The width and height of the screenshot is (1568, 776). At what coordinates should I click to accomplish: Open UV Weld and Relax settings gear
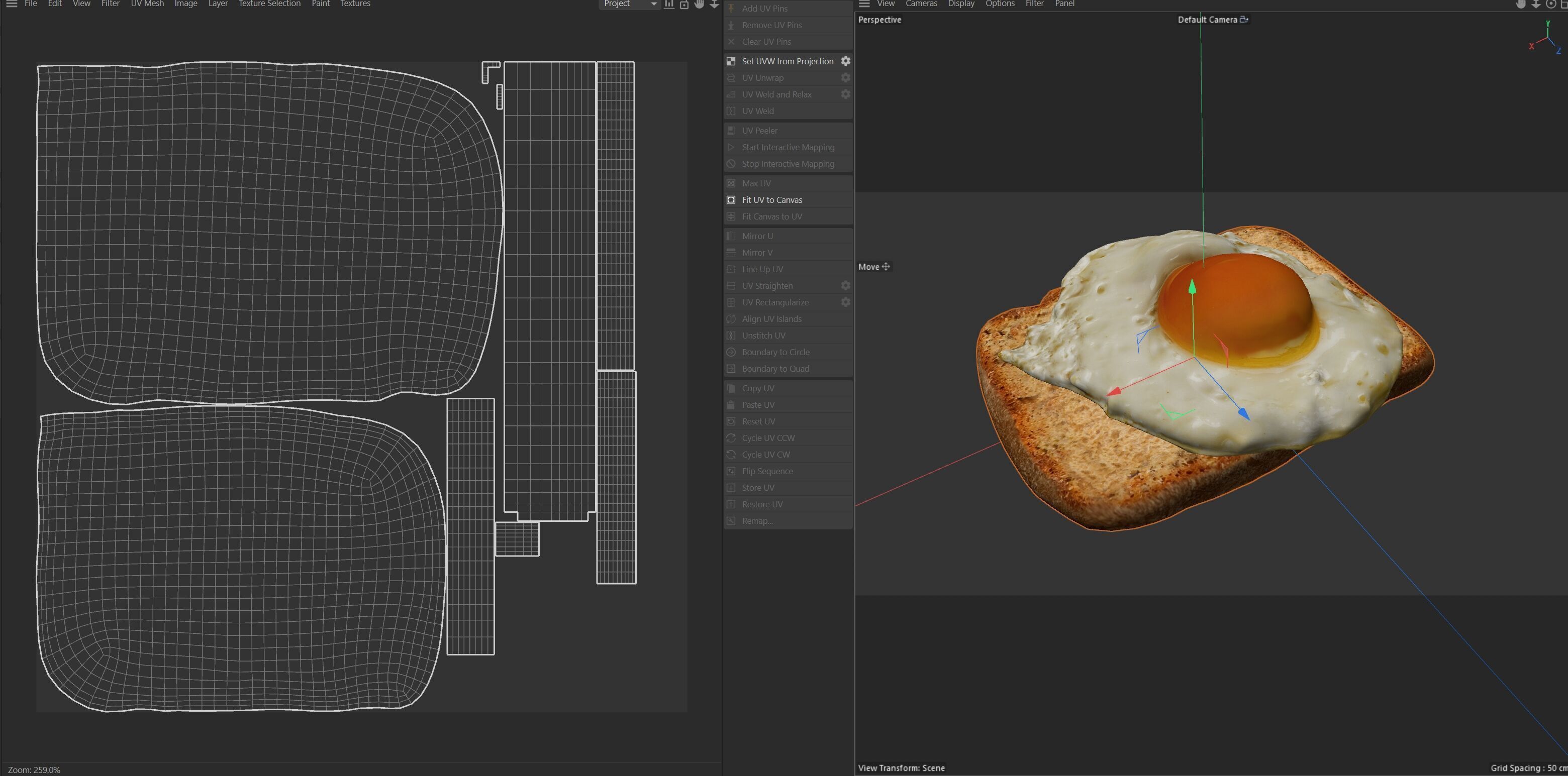click(x=845, y=94)
